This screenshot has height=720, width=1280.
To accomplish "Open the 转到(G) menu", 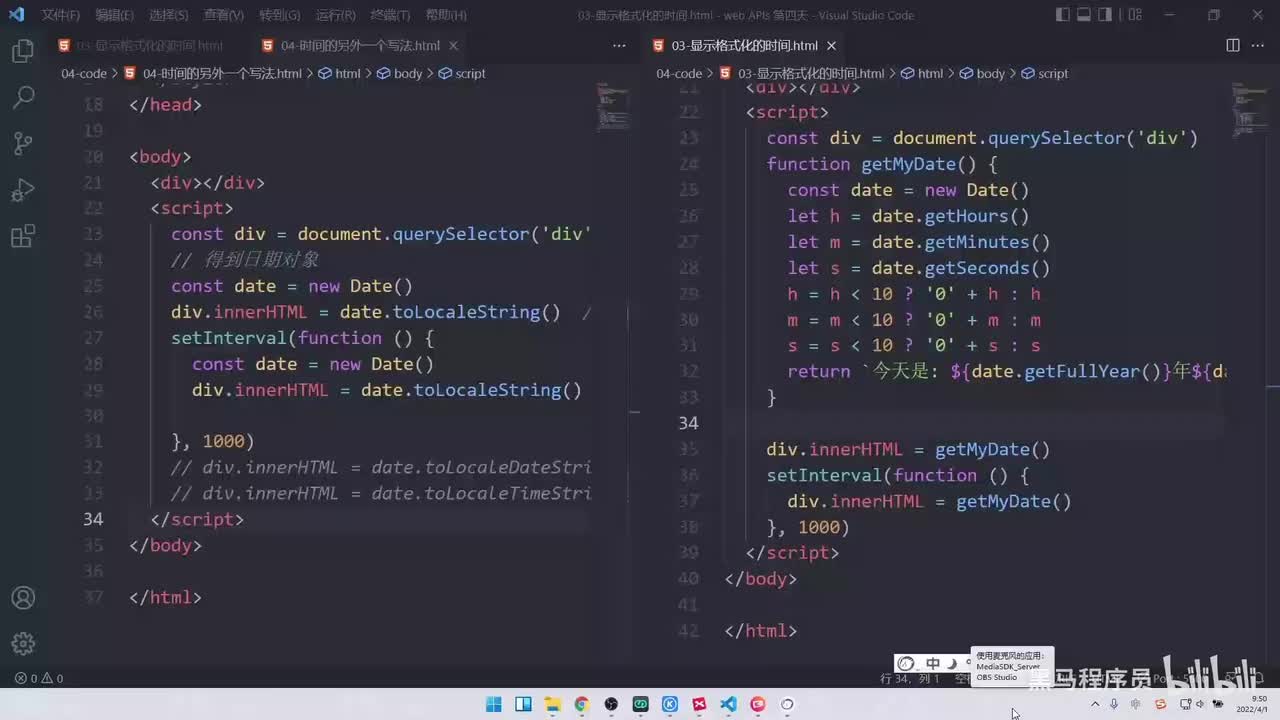I will point(279,15).
